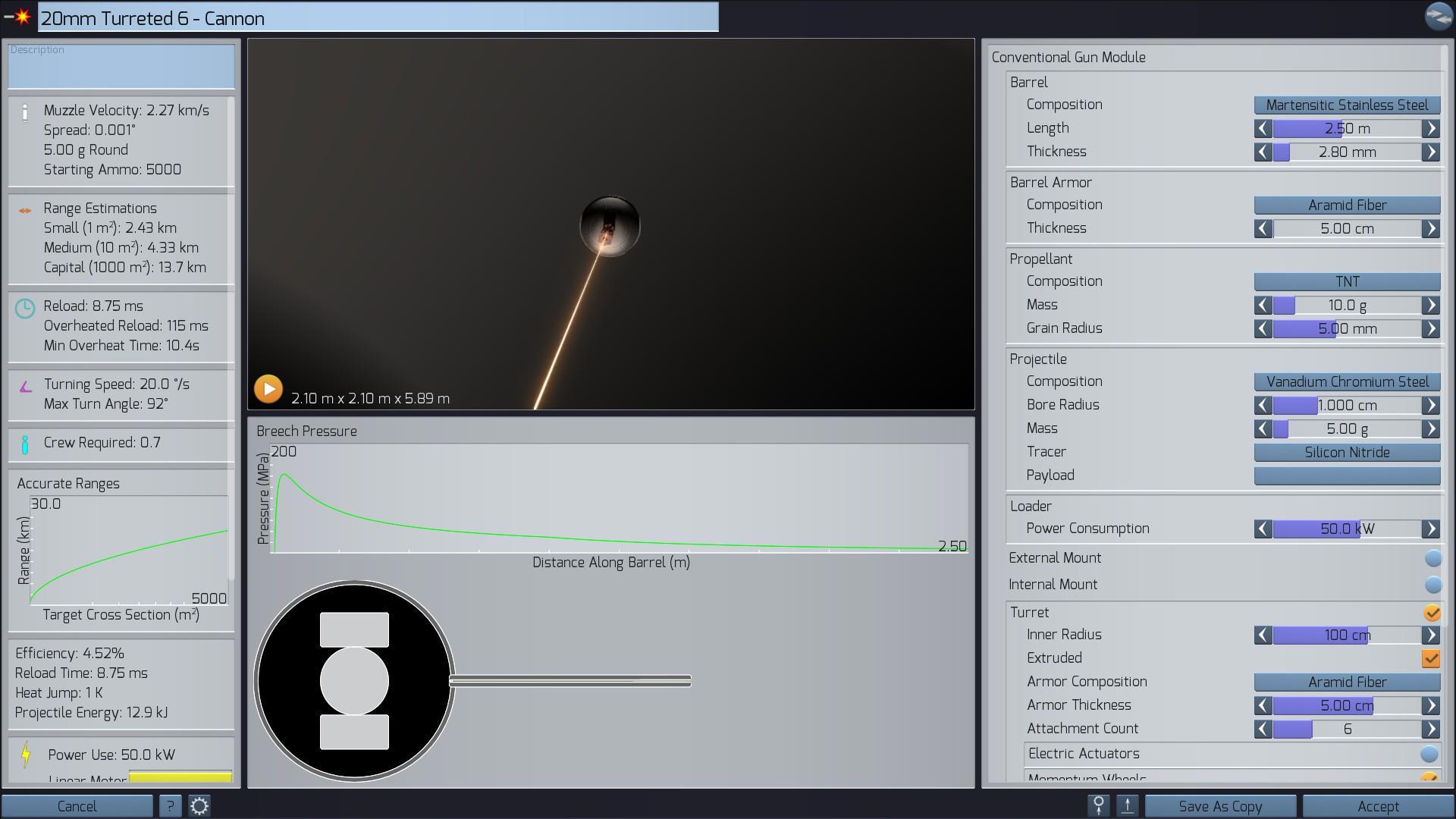Click the circle-with-arrow icon beside Save As Copy
This screenshot has height=819, width=1456.
point(1098,806)
